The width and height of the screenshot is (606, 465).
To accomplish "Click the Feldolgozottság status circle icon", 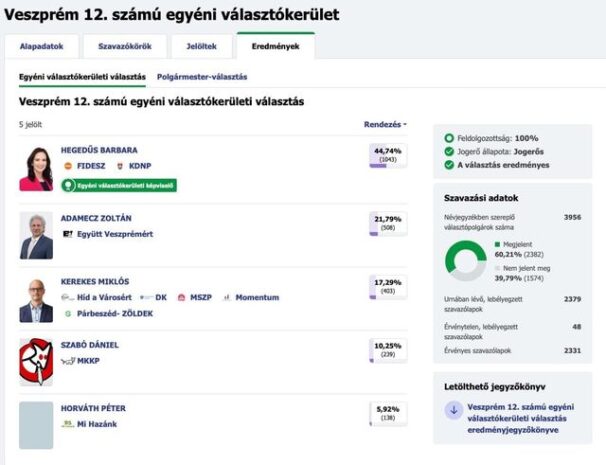I will coord(449,138).
